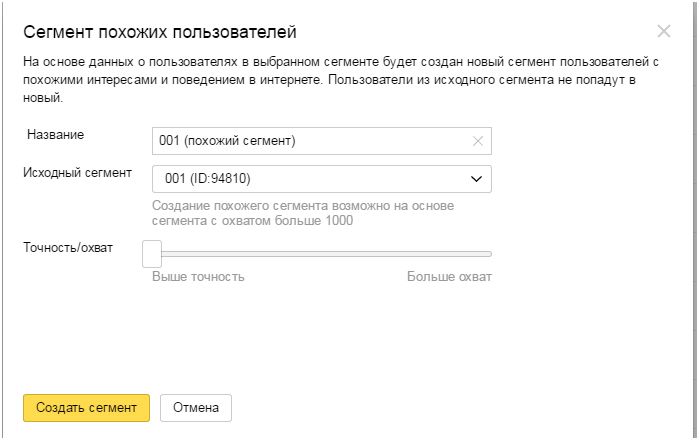Grab the Точность/охват slider handle
The height and width of the screenshot is (440, 699).
152,254
